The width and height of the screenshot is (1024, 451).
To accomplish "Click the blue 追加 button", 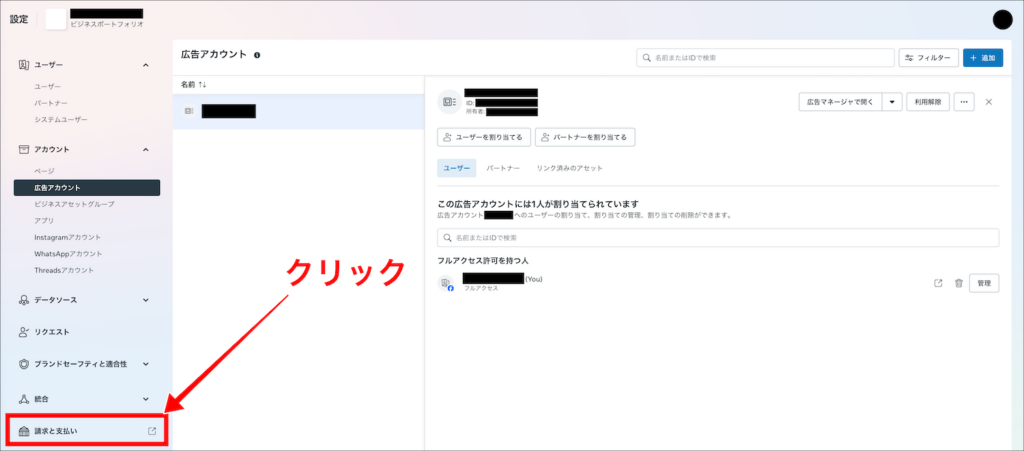I will click(983, 57).
